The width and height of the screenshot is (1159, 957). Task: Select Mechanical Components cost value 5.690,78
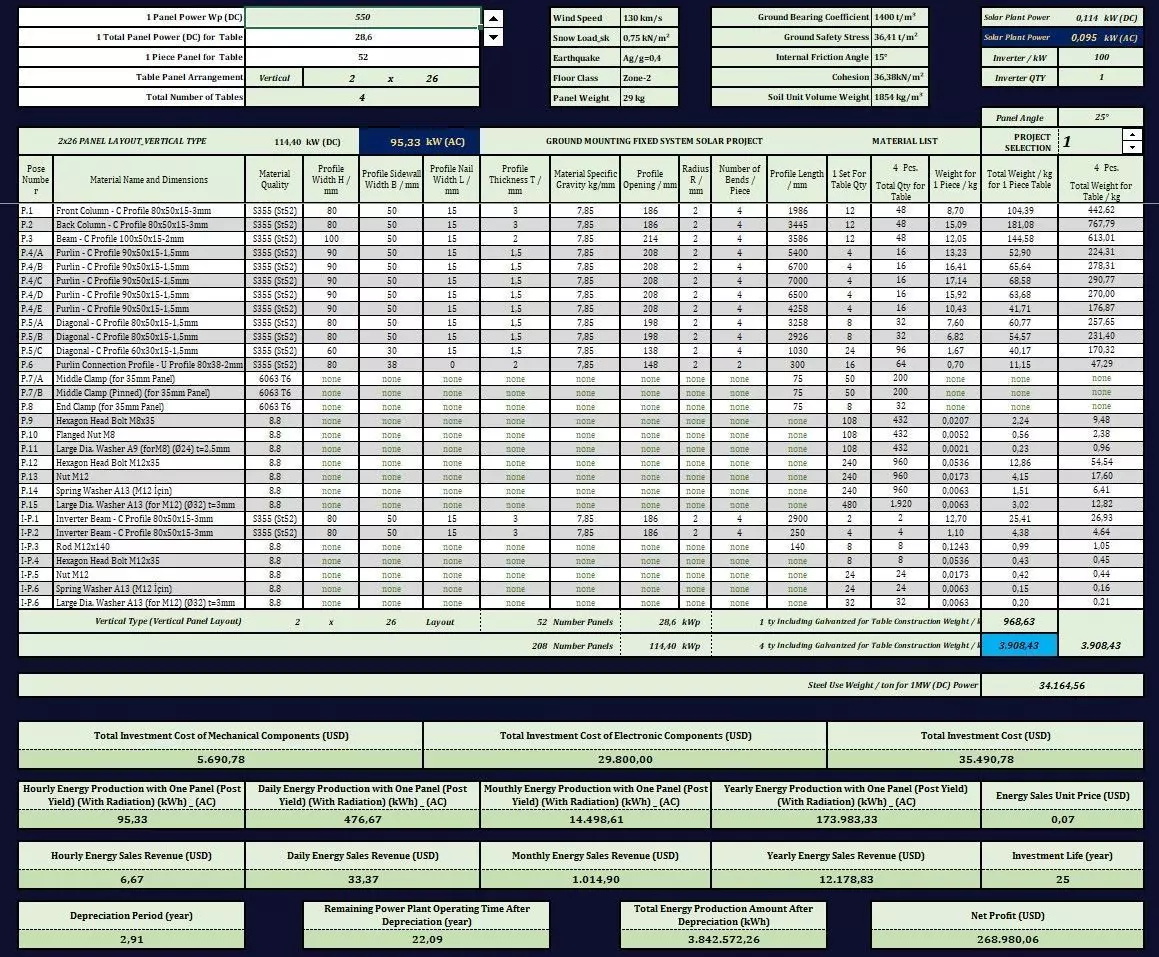pyautogui.click(x=220, y=760)
